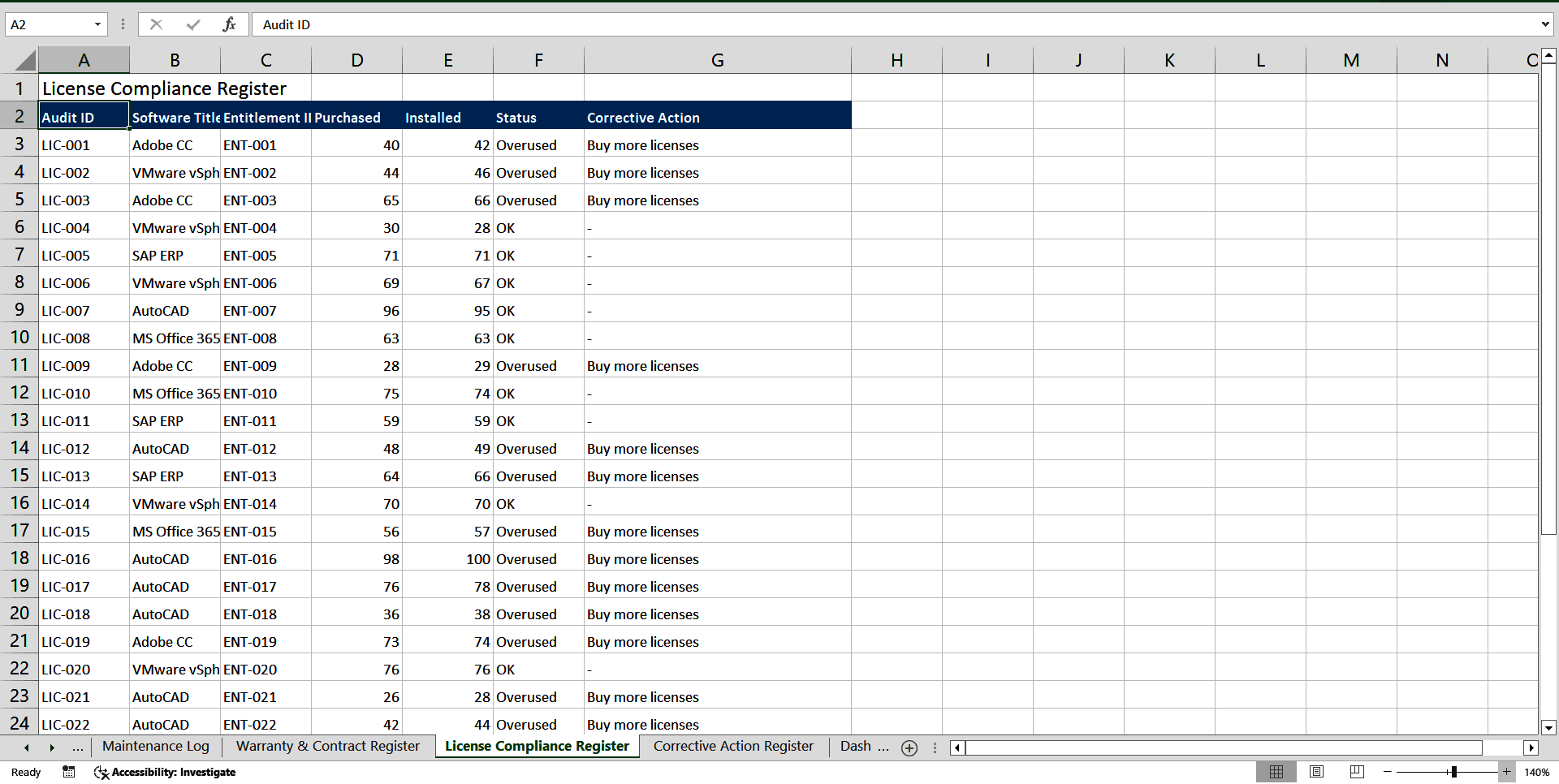
Task: Select column G header
Action: coord(718,60)
